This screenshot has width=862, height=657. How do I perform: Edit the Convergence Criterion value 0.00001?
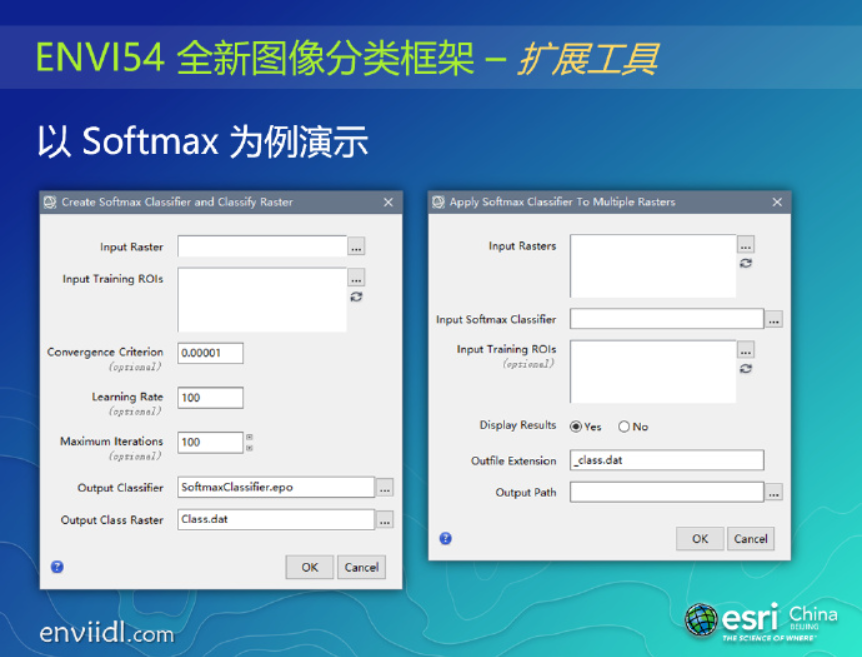(x=211, y=353)
